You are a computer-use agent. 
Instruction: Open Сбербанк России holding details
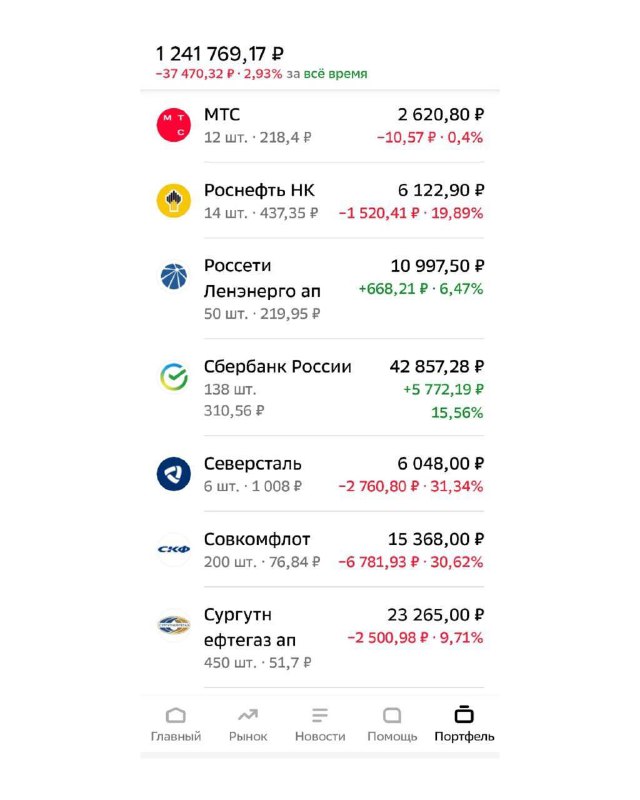point(320,388)
